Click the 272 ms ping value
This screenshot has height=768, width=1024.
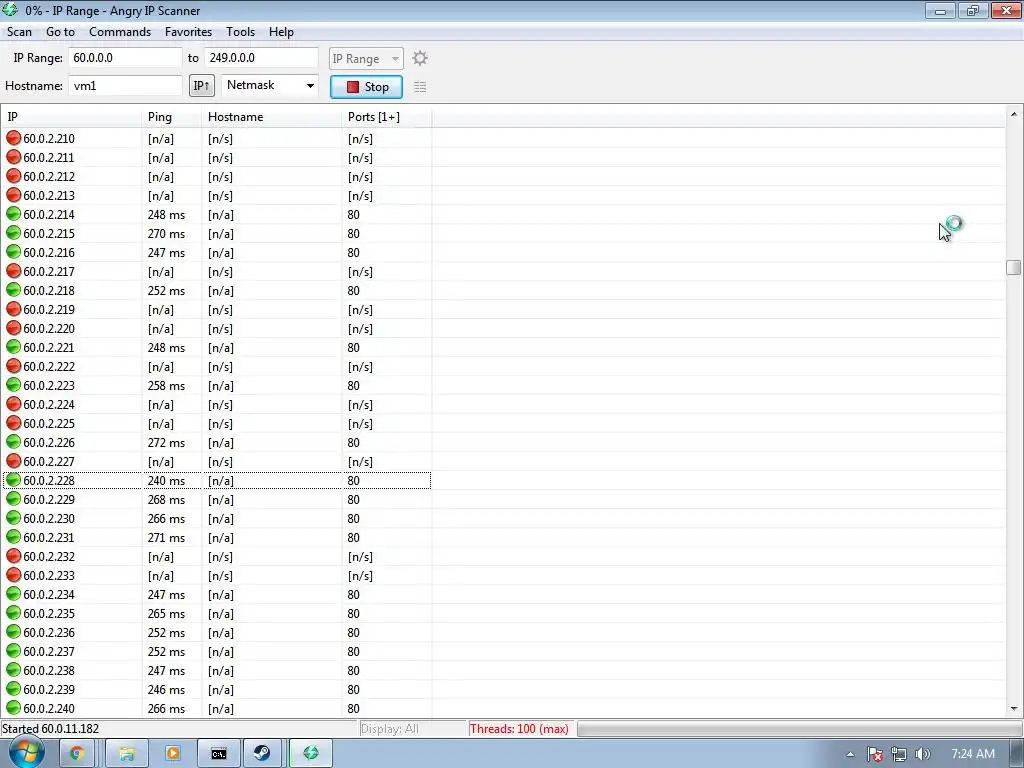pos(166,442)
